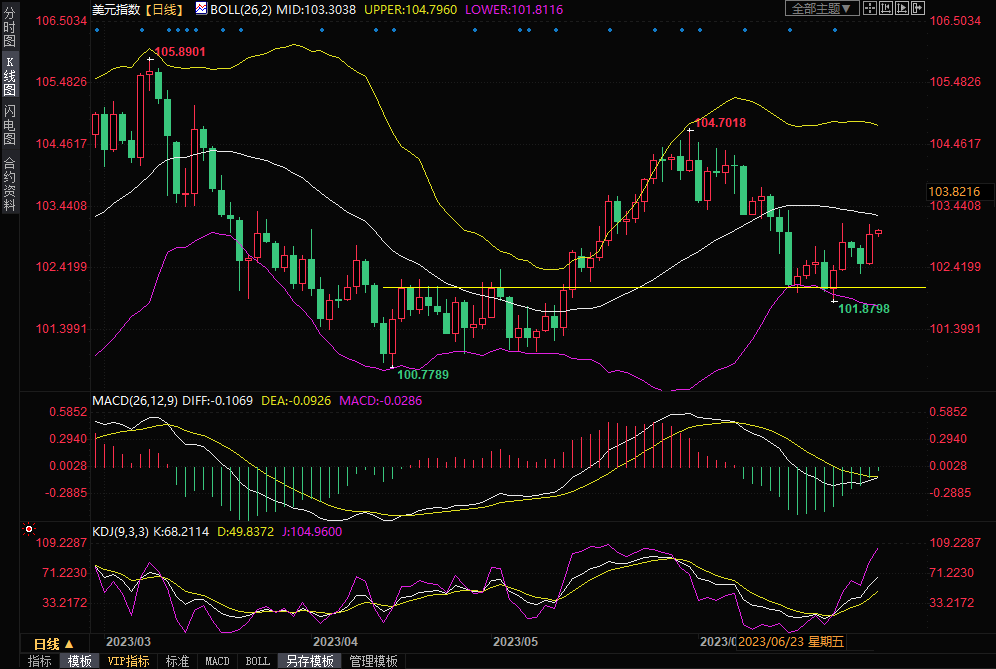Click the 另存模板 button
This screenshot has height=669, width=996.
(x=309, y=661)
